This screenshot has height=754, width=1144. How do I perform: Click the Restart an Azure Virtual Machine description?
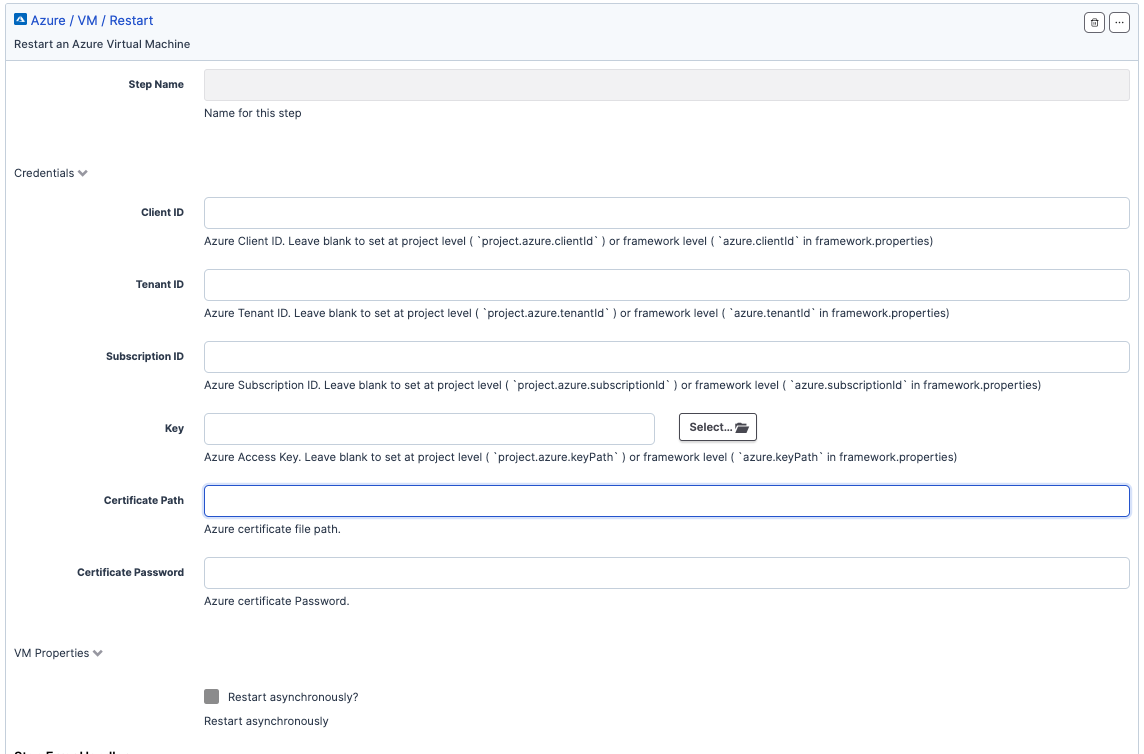coord(102,44)
